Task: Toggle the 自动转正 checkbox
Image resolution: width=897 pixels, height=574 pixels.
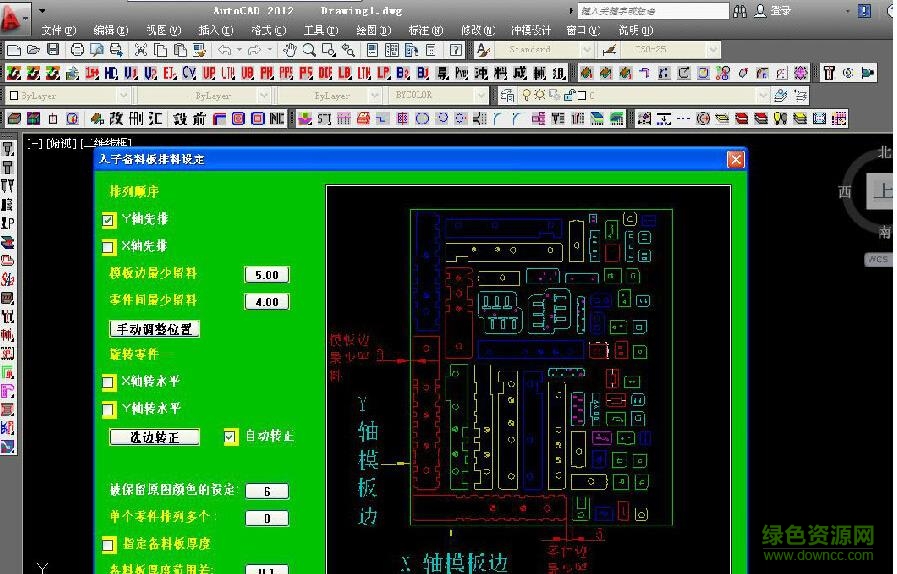Action: click(230, 437)
